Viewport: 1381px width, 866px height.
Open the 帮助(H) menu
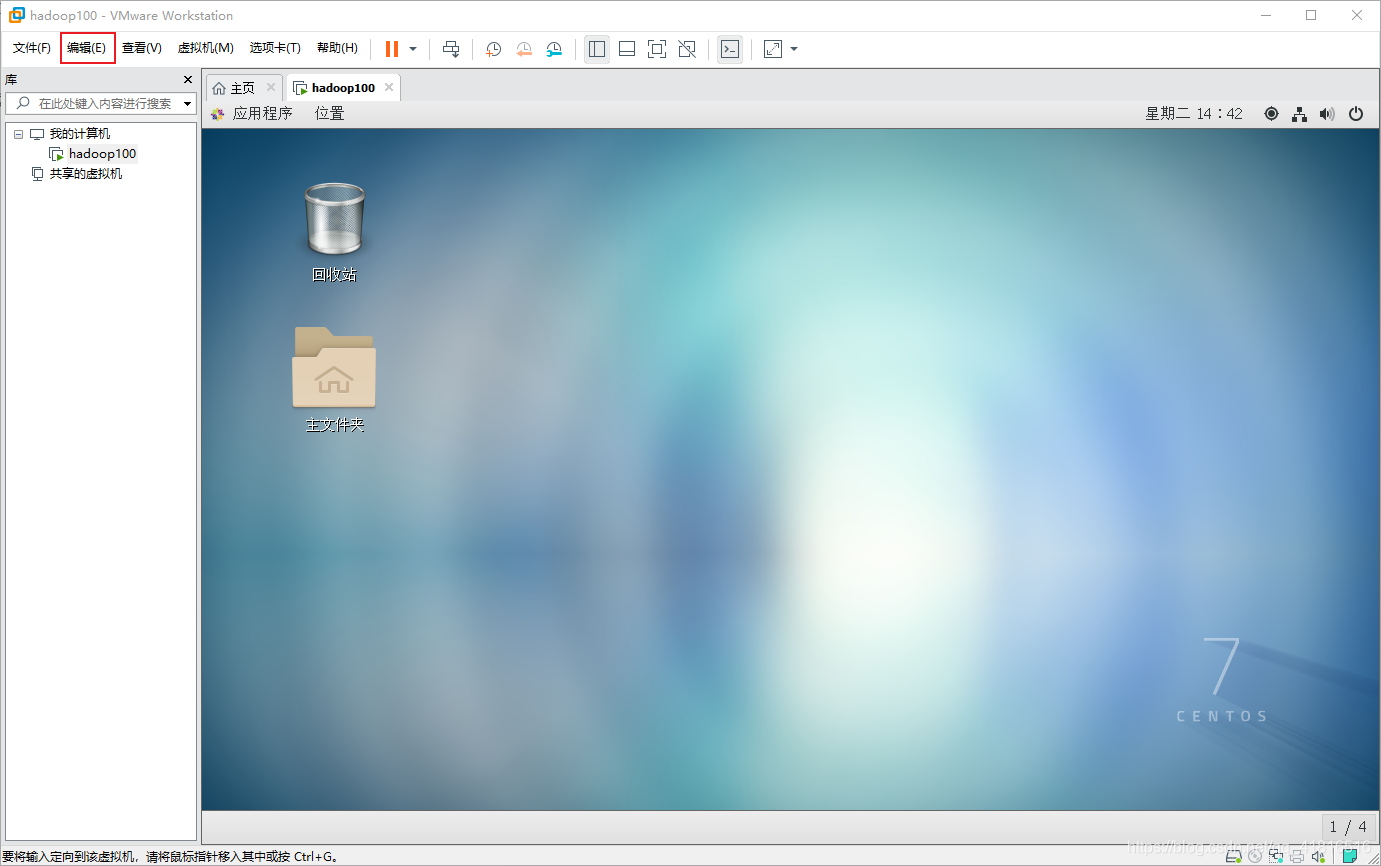pyautogui.click(x=337, y=48)
